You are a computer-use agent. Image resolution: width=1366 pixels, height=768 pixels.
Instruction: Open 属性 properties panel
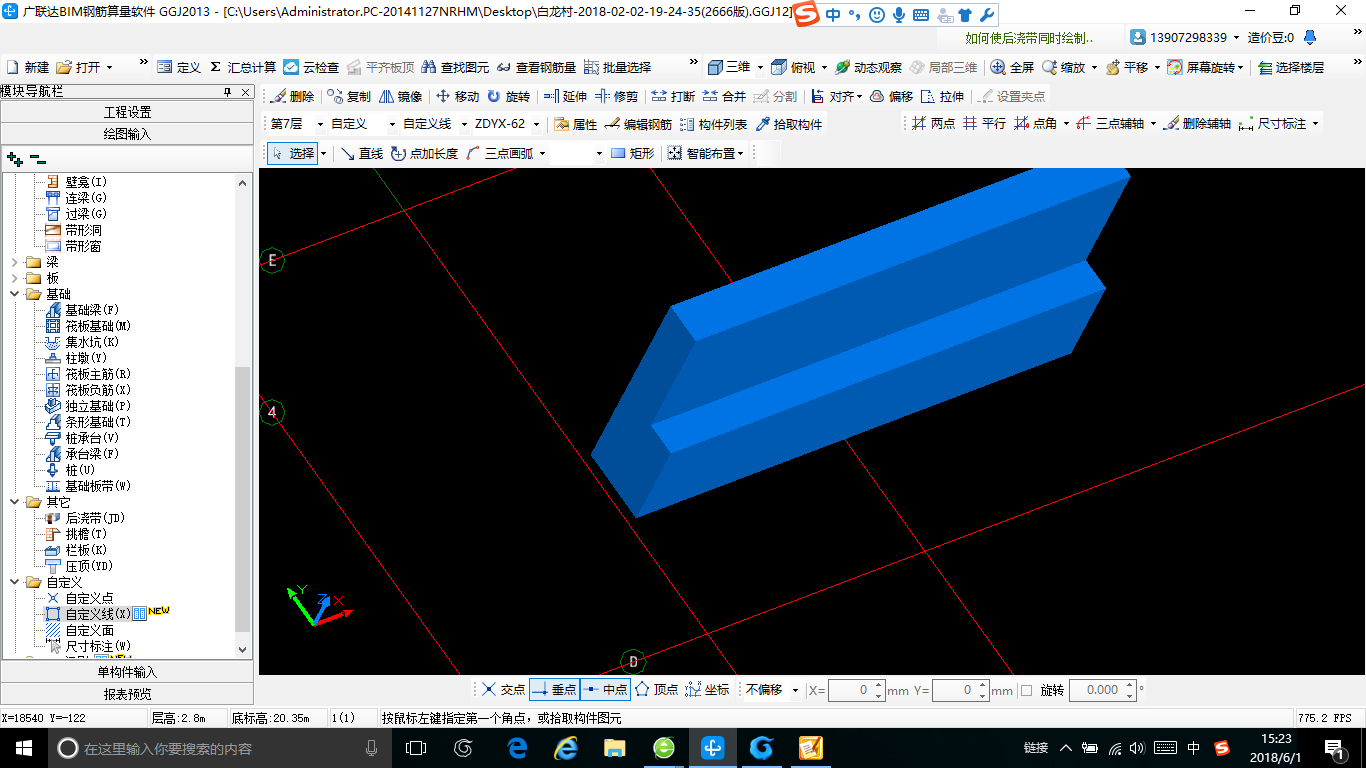(575, 124)
